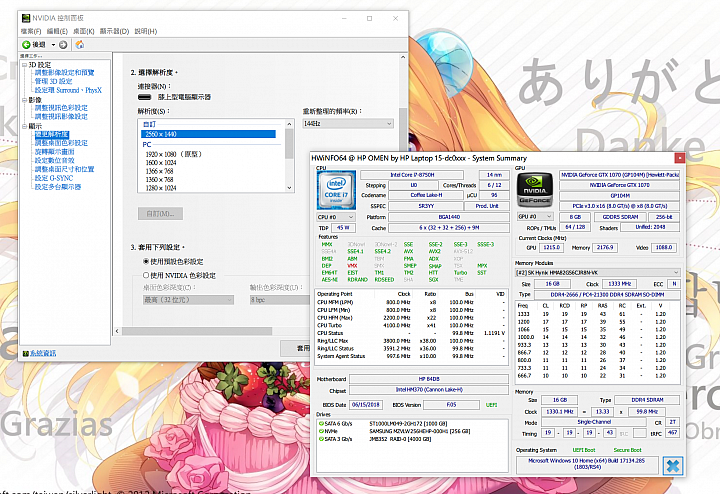Open 說明(H) menu in NVIDIA panel
The image size is (720, 494).
pos(146,31)
